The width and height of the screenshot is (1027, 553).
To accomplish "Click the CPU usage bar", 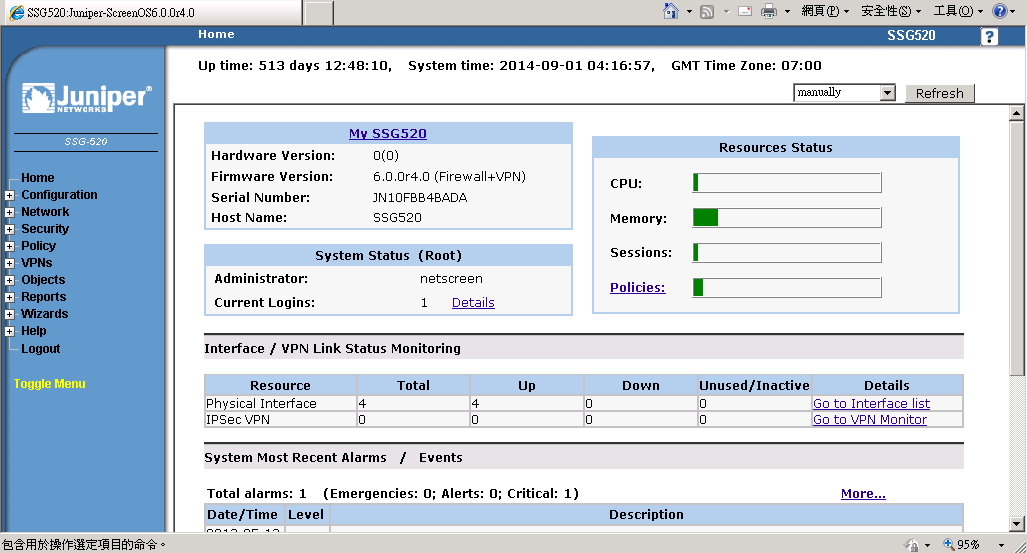I will click(787, 183).
